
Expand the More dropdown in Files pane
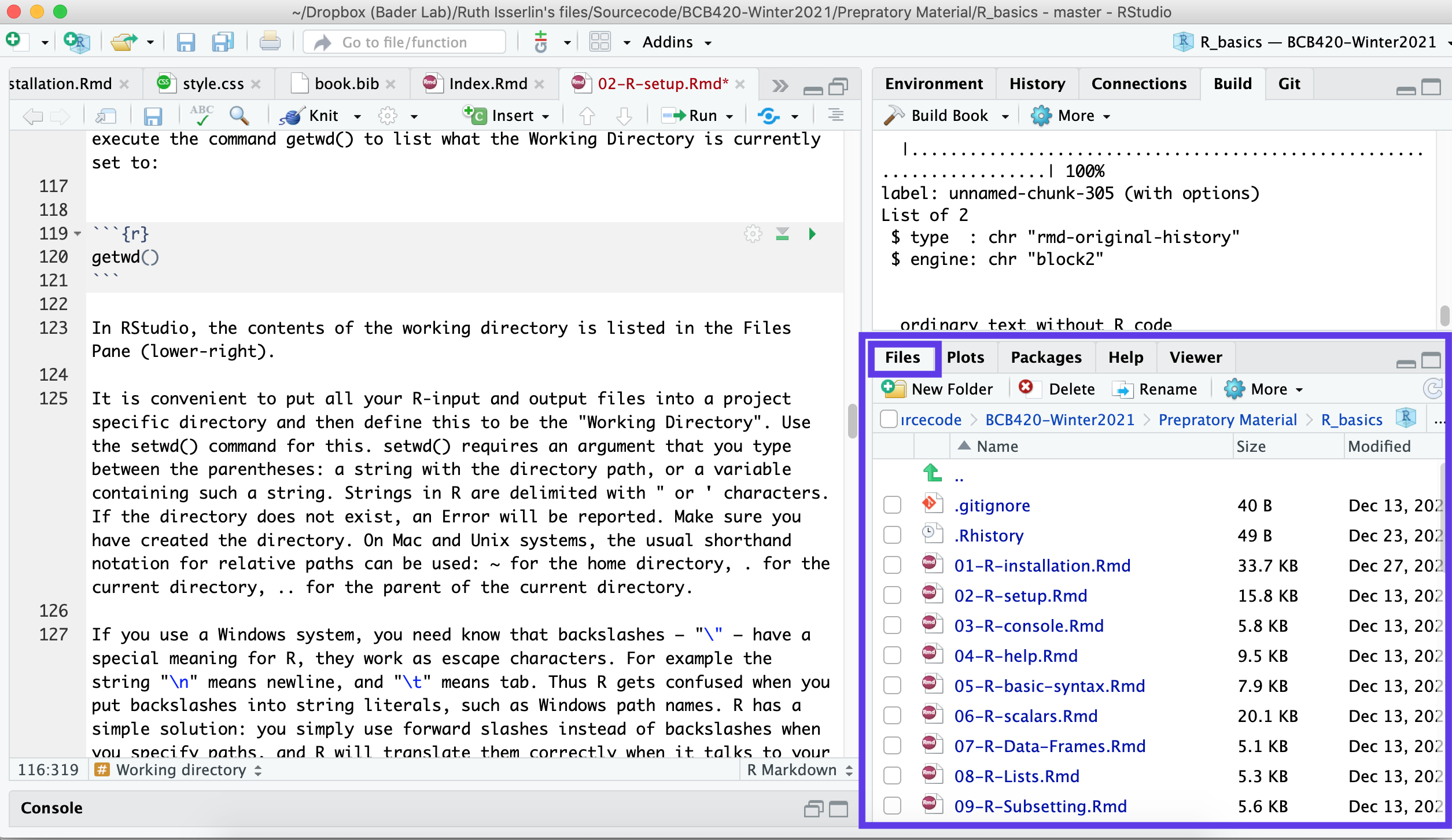[x=1264, y=389]
